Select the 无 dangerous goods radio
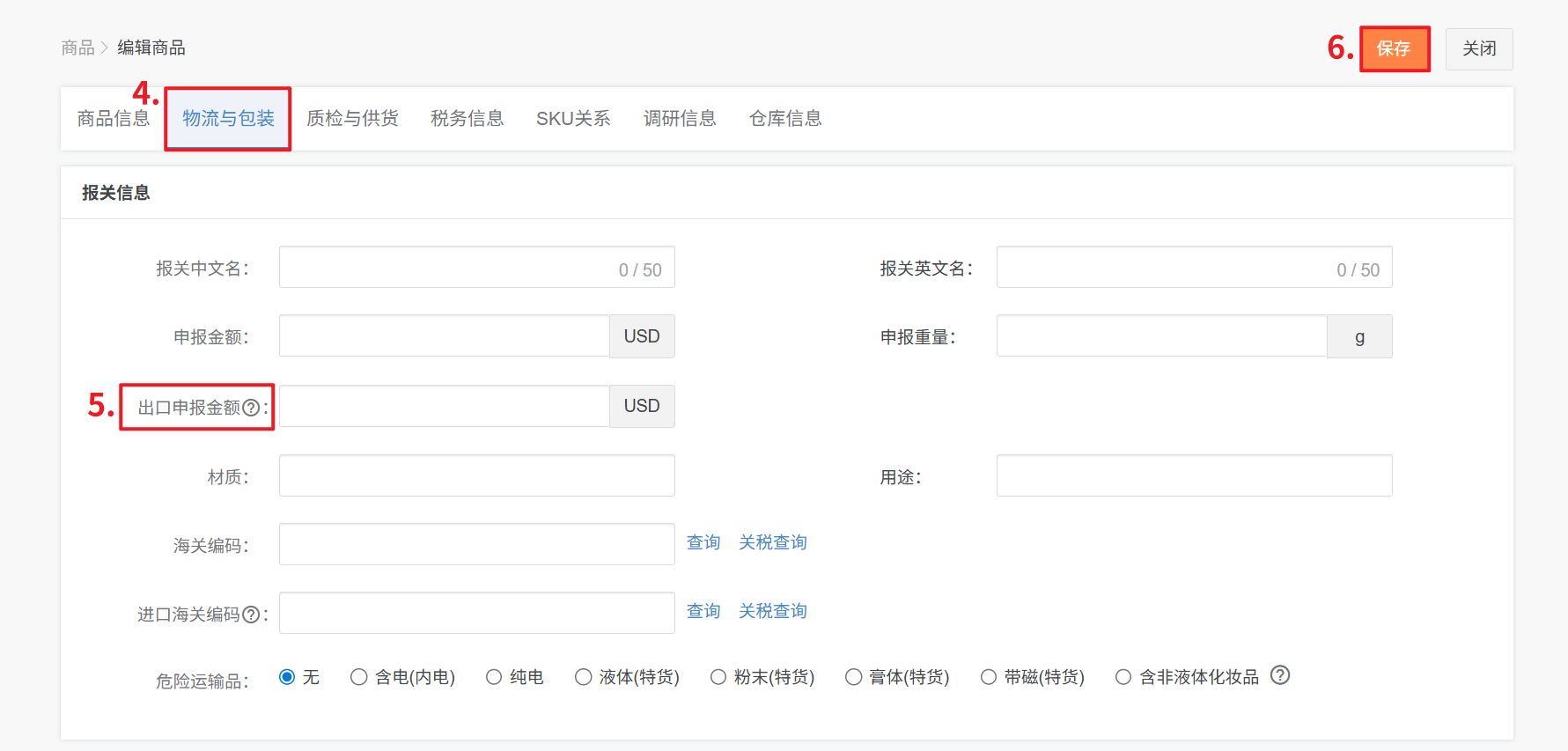1568x751 pixels. (287, 677)
